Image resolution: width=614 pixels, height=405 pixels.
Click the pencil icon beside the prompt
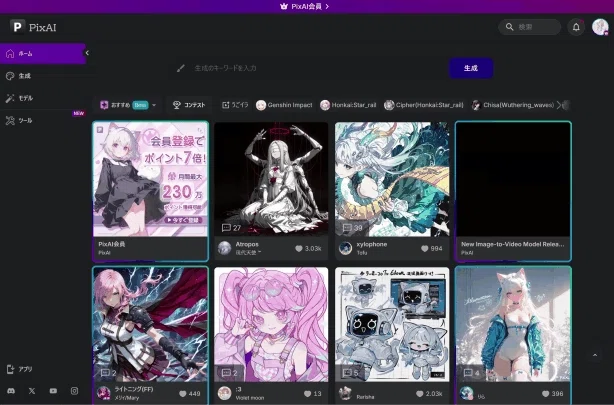point(181,68)
